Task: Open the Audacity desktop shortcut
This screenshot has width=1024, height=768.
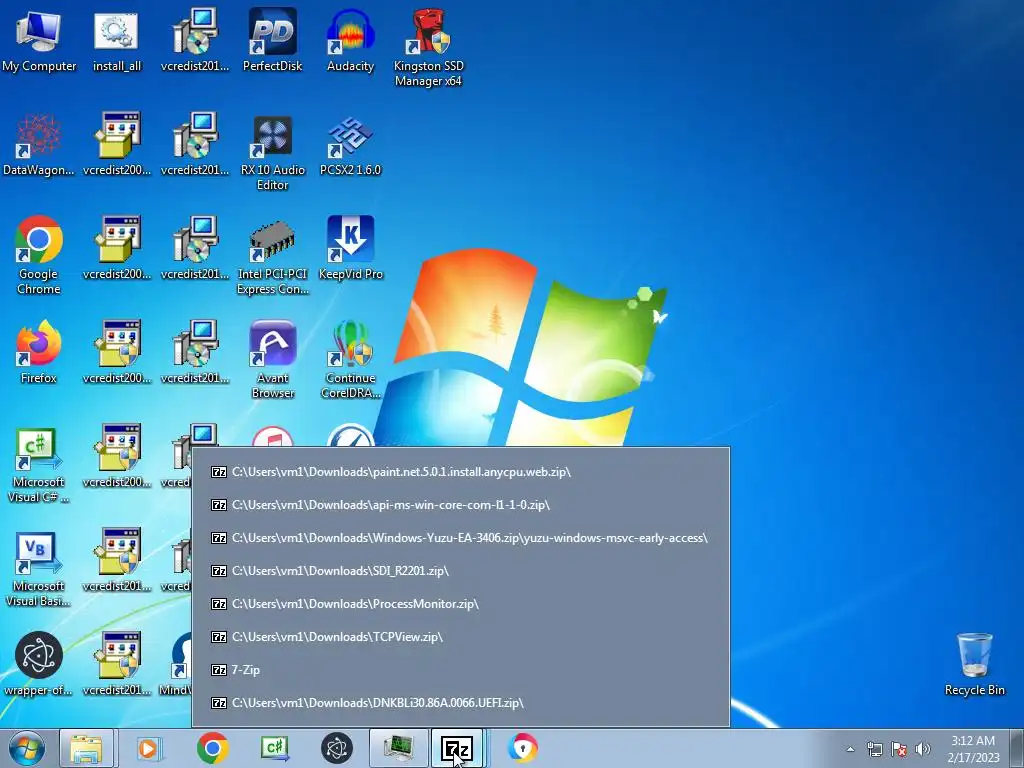Action: click(x=350, y=39)
